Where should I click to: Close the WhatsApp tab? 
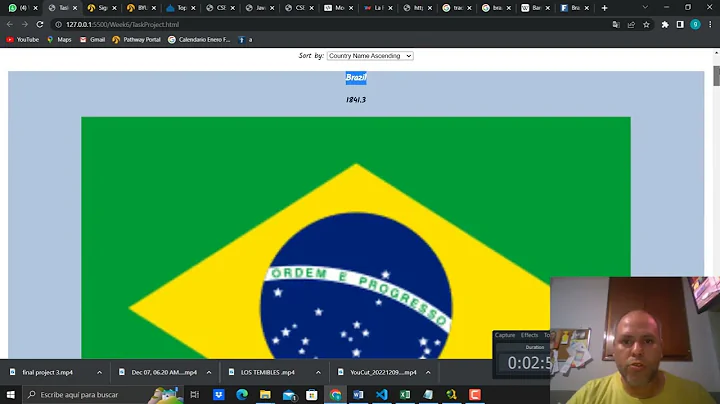pos(35,8)
